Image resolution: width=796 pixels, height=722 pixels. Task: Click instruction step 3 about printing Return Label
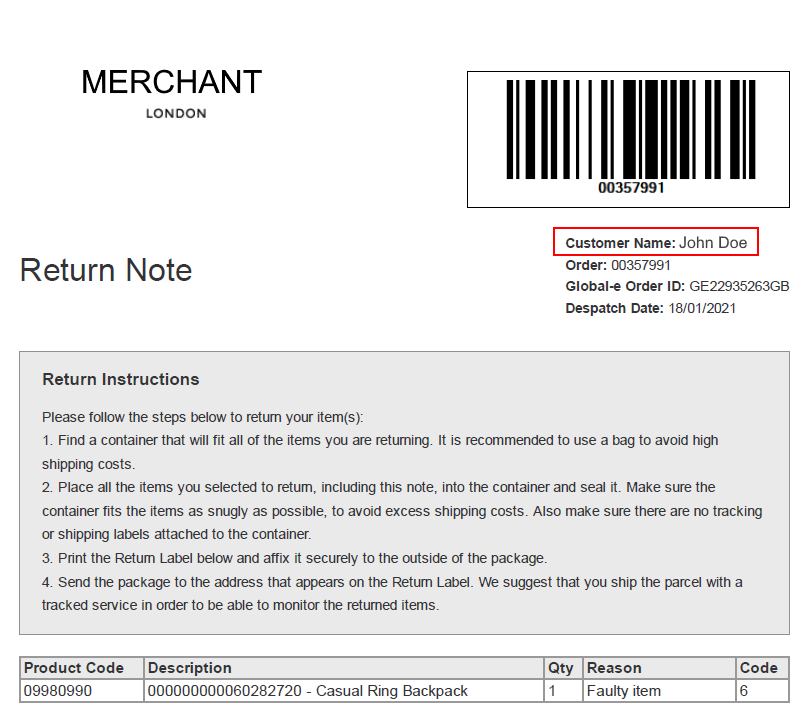(x=294, y=558)
